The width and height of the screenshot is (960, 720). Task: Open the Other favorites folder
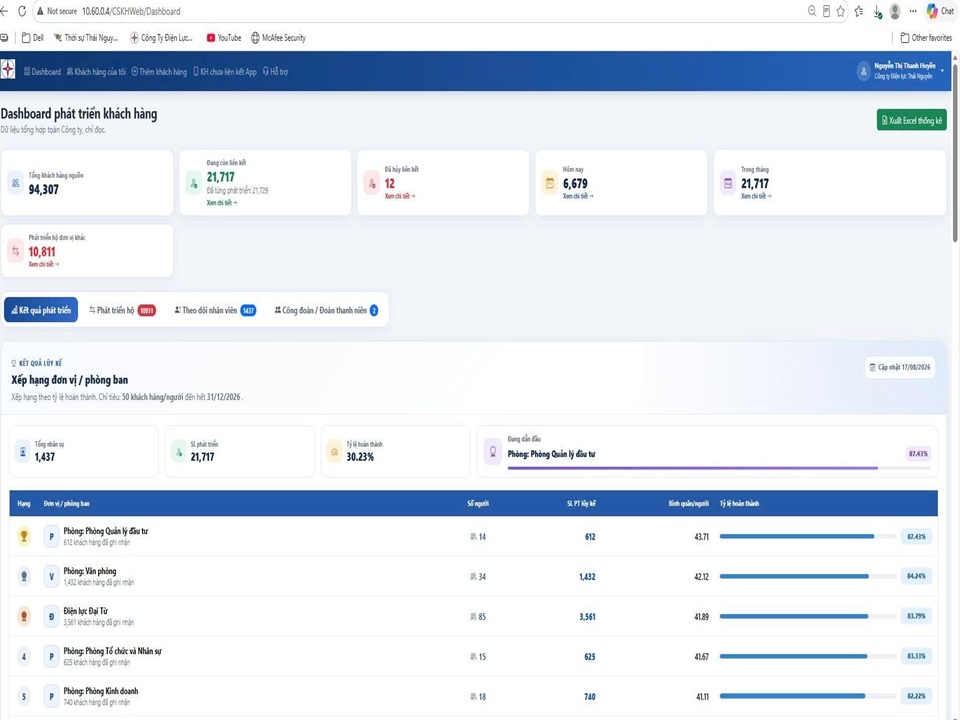926,37
